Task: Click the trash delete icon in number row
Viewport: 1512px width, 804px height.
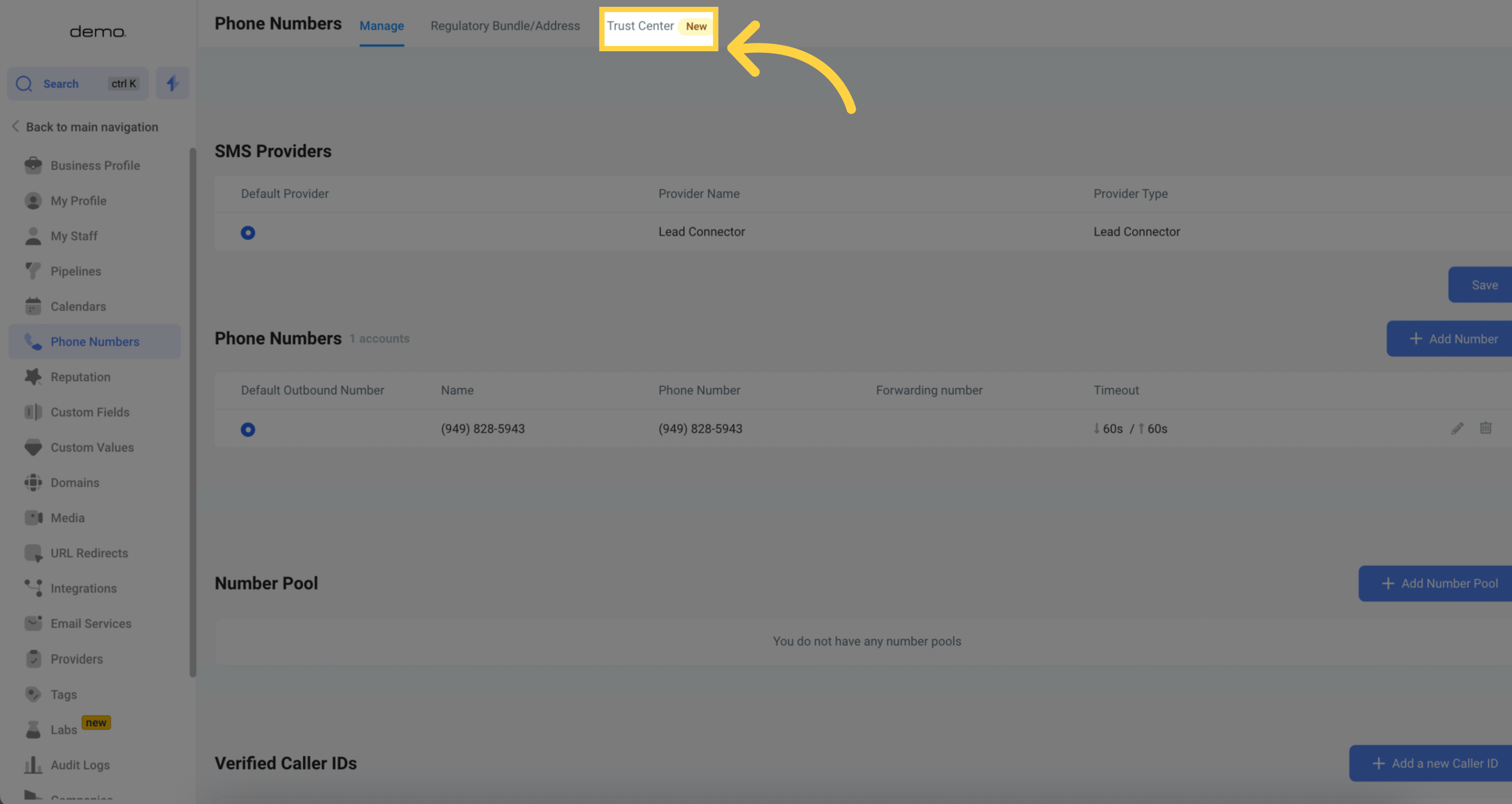Action: [x=1485, y=428]
